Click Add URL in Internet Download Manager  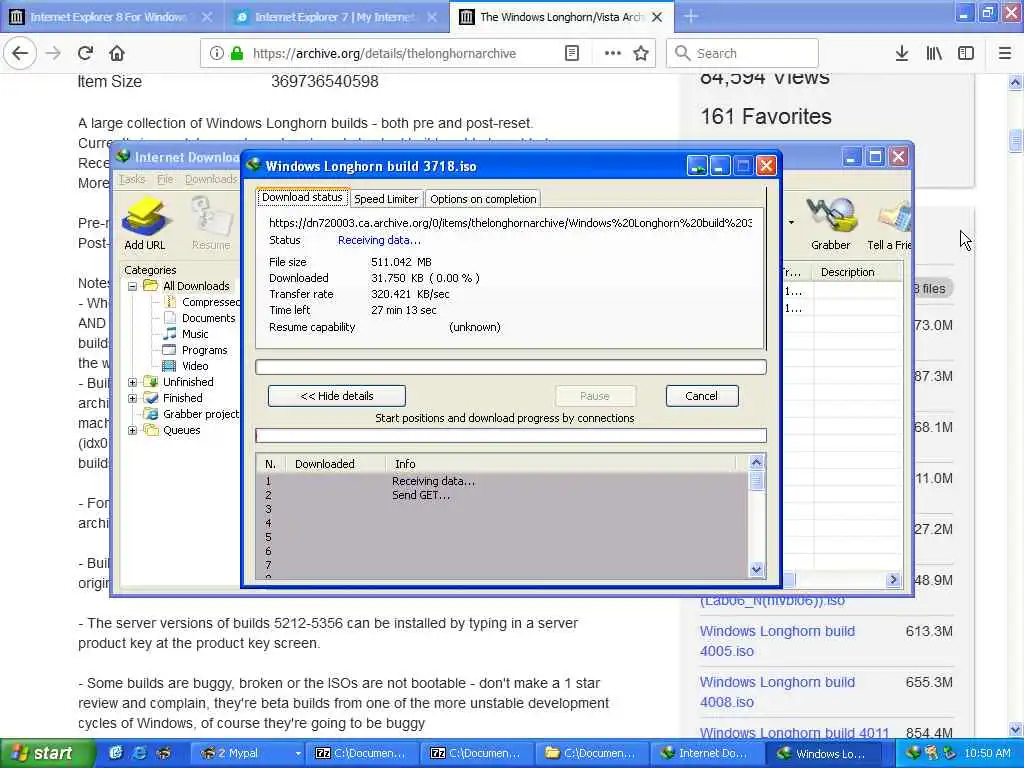pyautogui.click(x=145, y=224)
